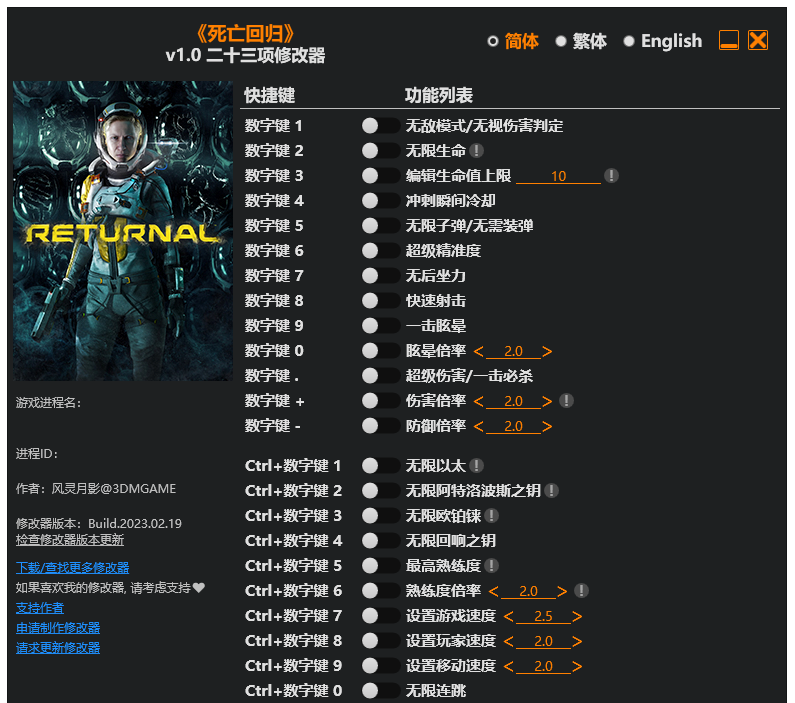This screenshot has width=795, height=703.
Task: Open 下载/查找更多修改器 link
Action: pyautogui.click(x=73, y=567)
